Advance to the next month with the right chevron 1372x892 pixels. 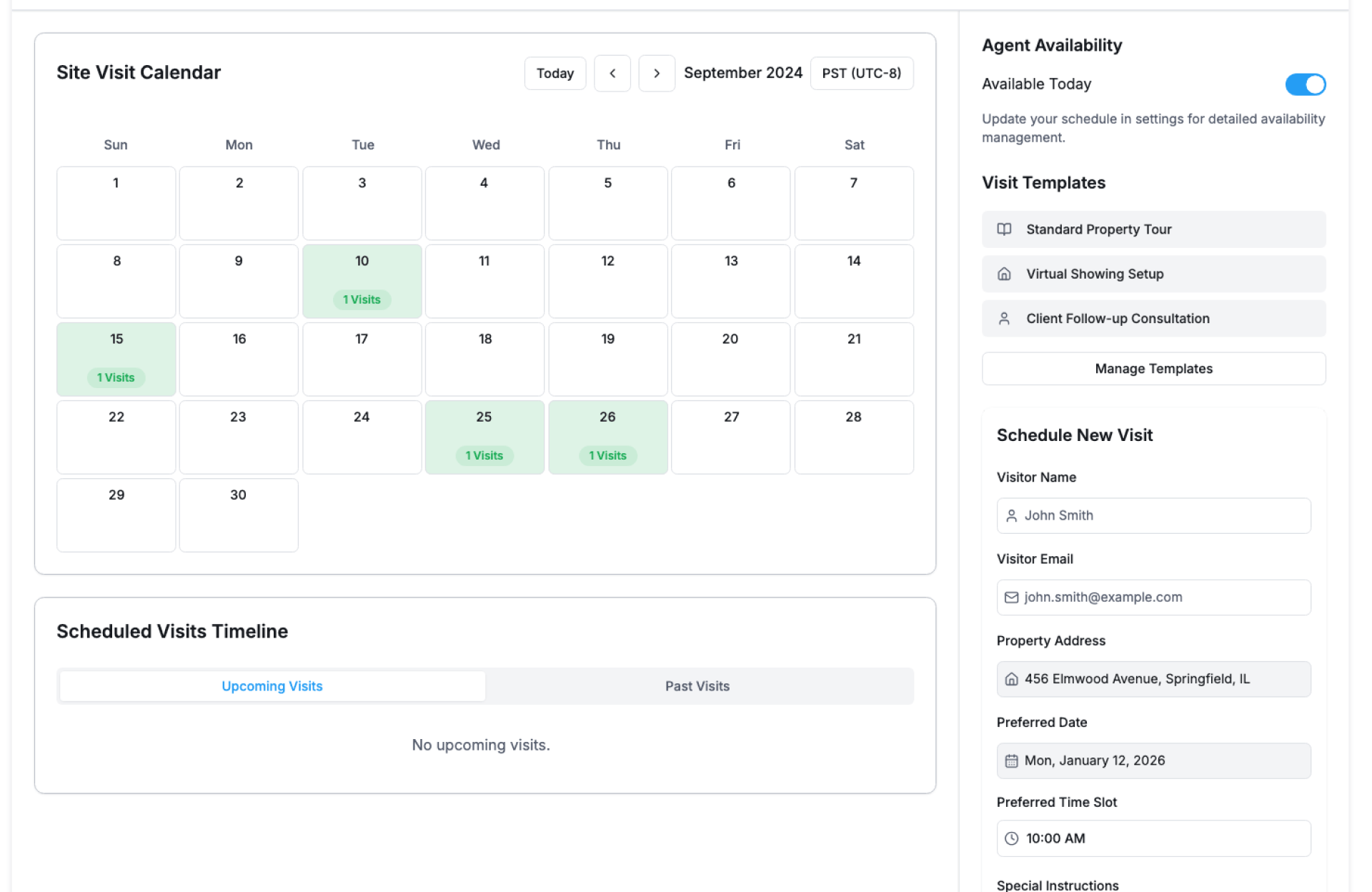pos(657,74)
